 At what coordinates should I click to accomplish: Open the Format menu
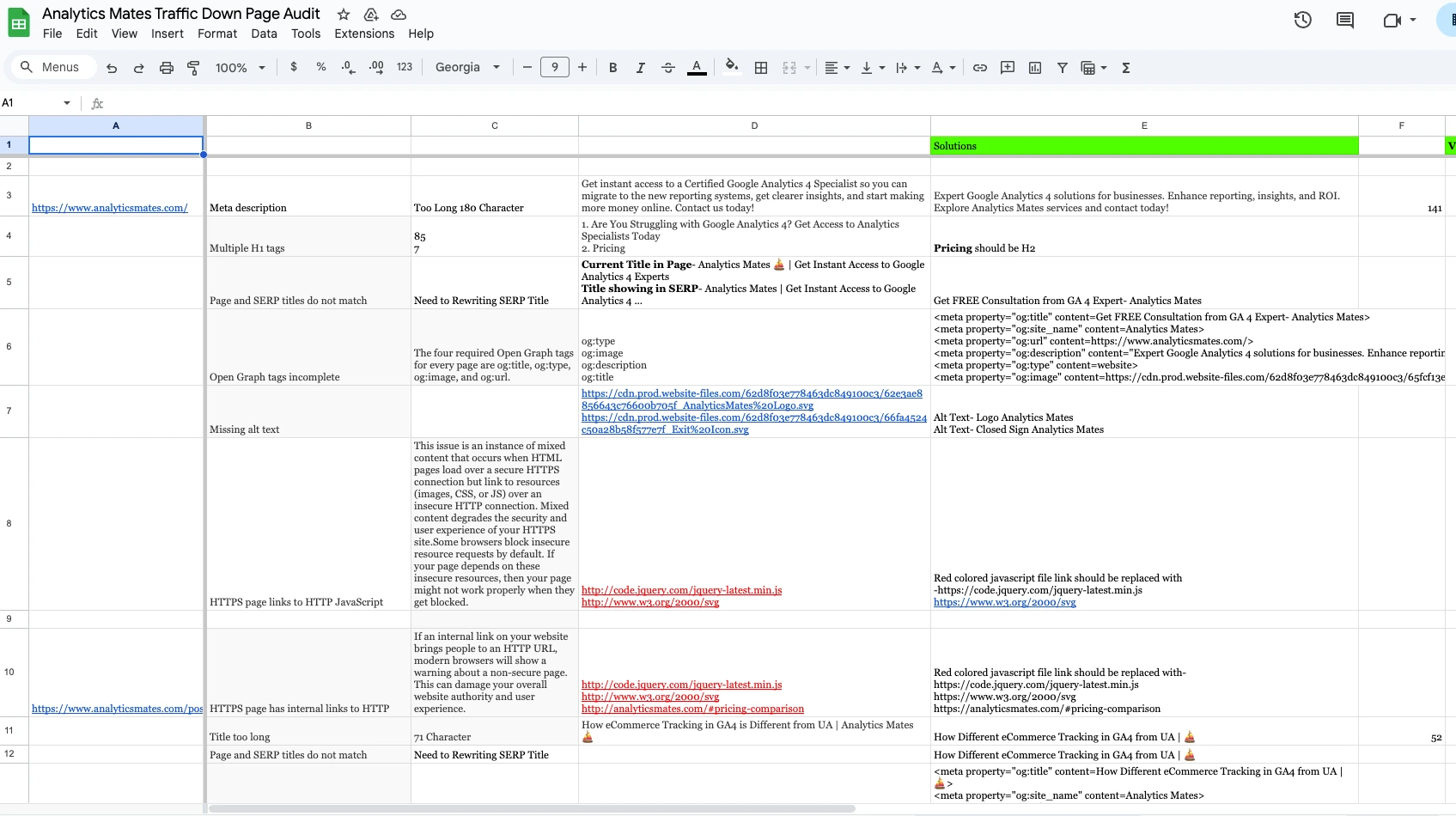pyautogui.click(x=217, y=33)
